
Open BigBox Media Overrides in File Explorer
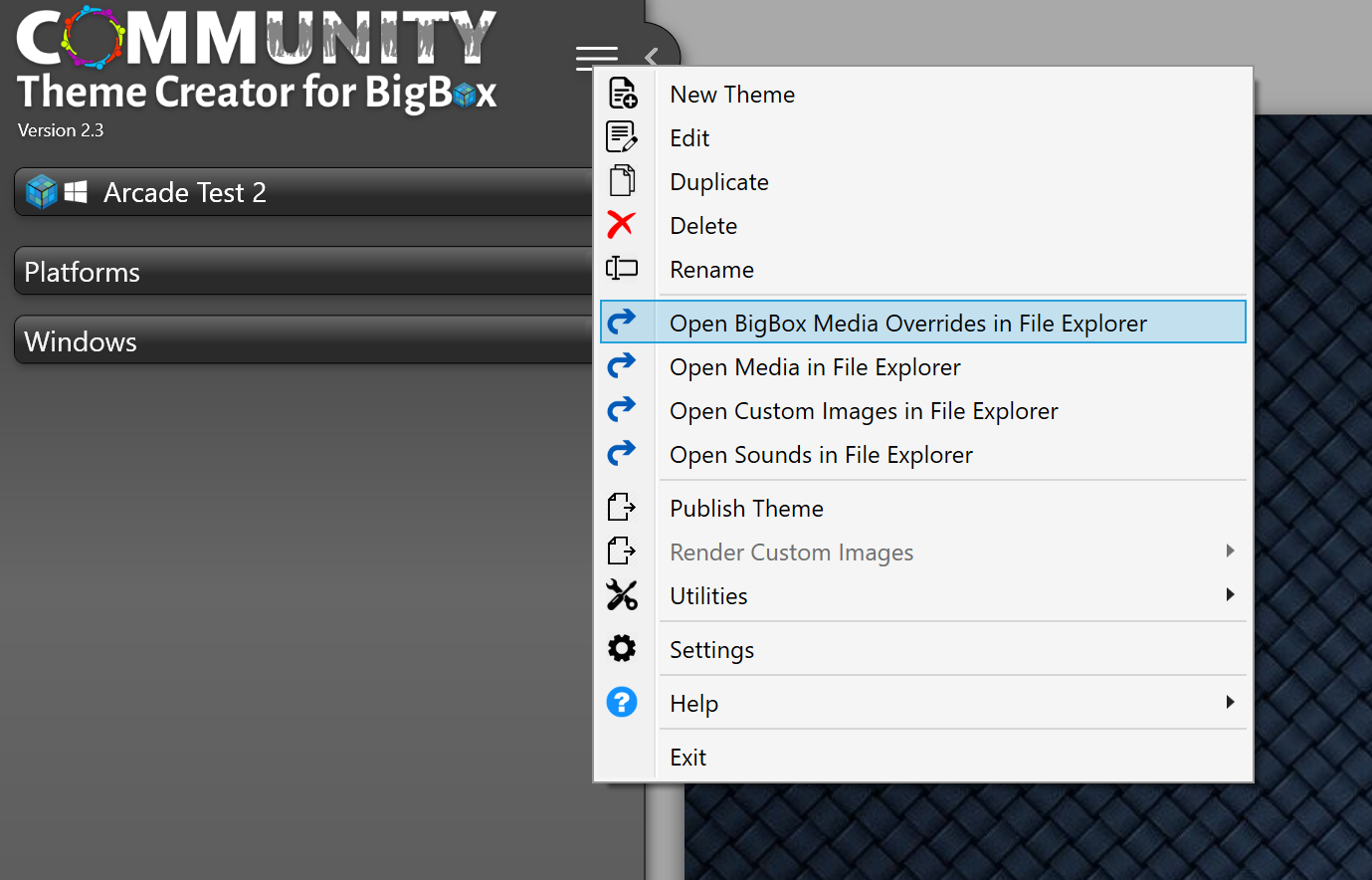923,322
